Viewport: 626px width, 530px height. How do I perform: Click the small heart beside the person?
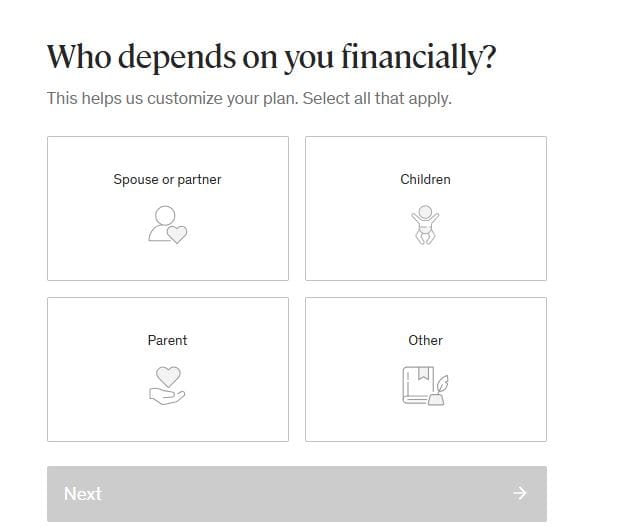(177, 235)
